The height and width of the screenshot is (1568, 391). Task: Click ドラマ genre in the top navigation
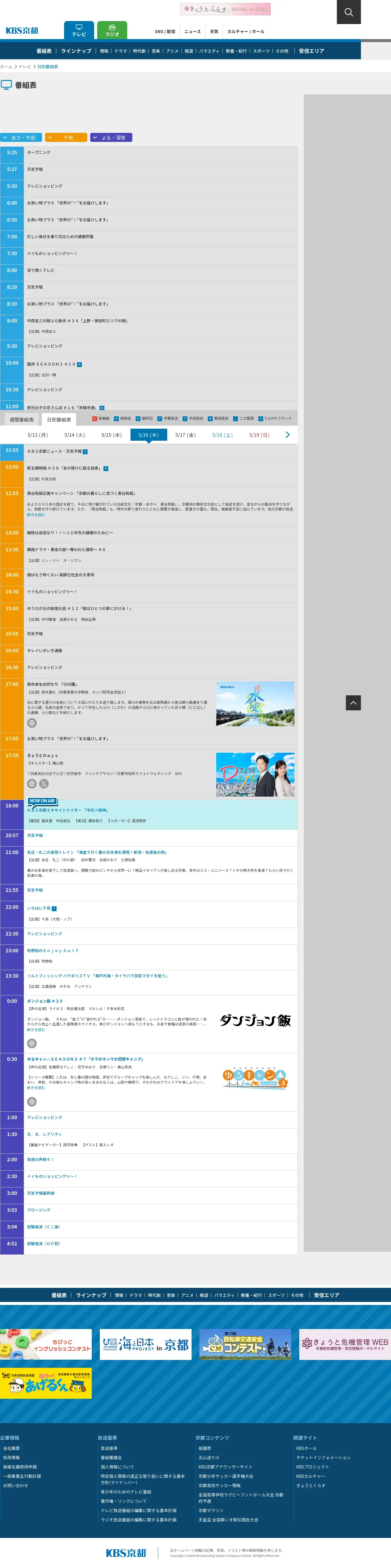(x=121, y=51)
